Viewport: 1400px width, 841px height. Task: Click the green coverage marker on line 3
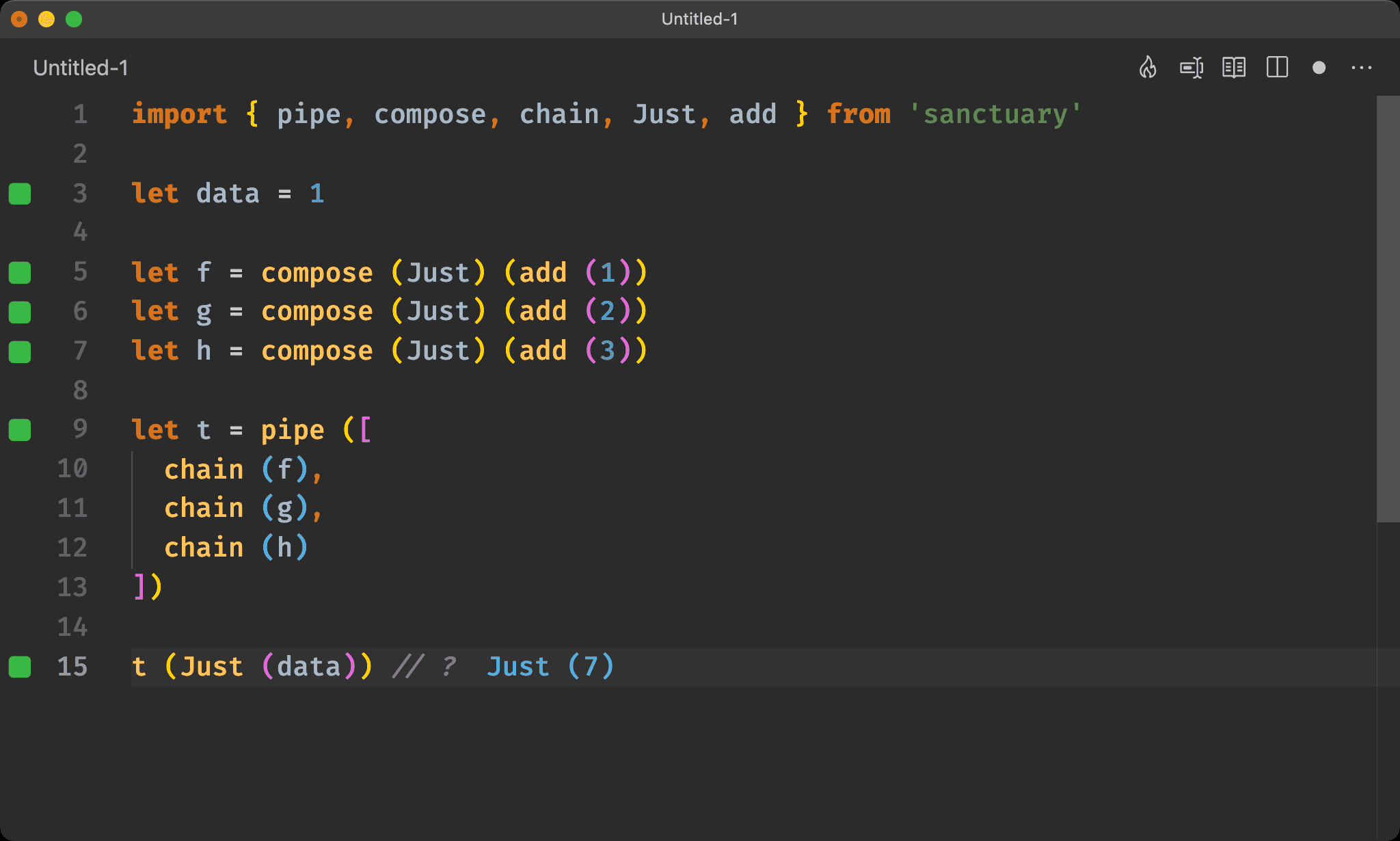point(20,193)
